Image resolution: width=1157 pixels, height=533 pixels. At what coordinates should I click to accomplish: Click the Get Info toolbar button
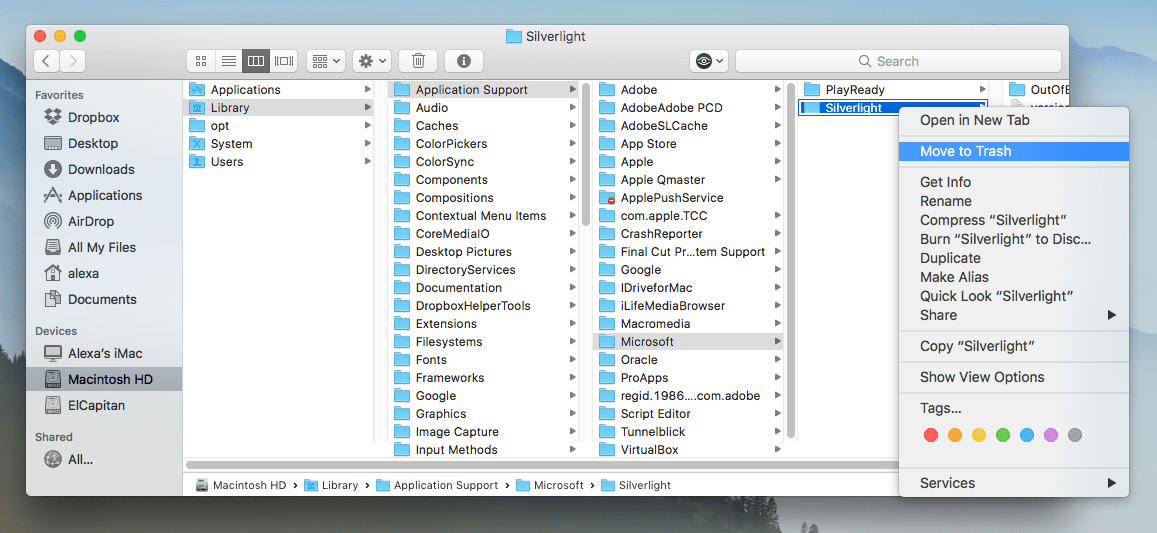[x=464, y=61]
